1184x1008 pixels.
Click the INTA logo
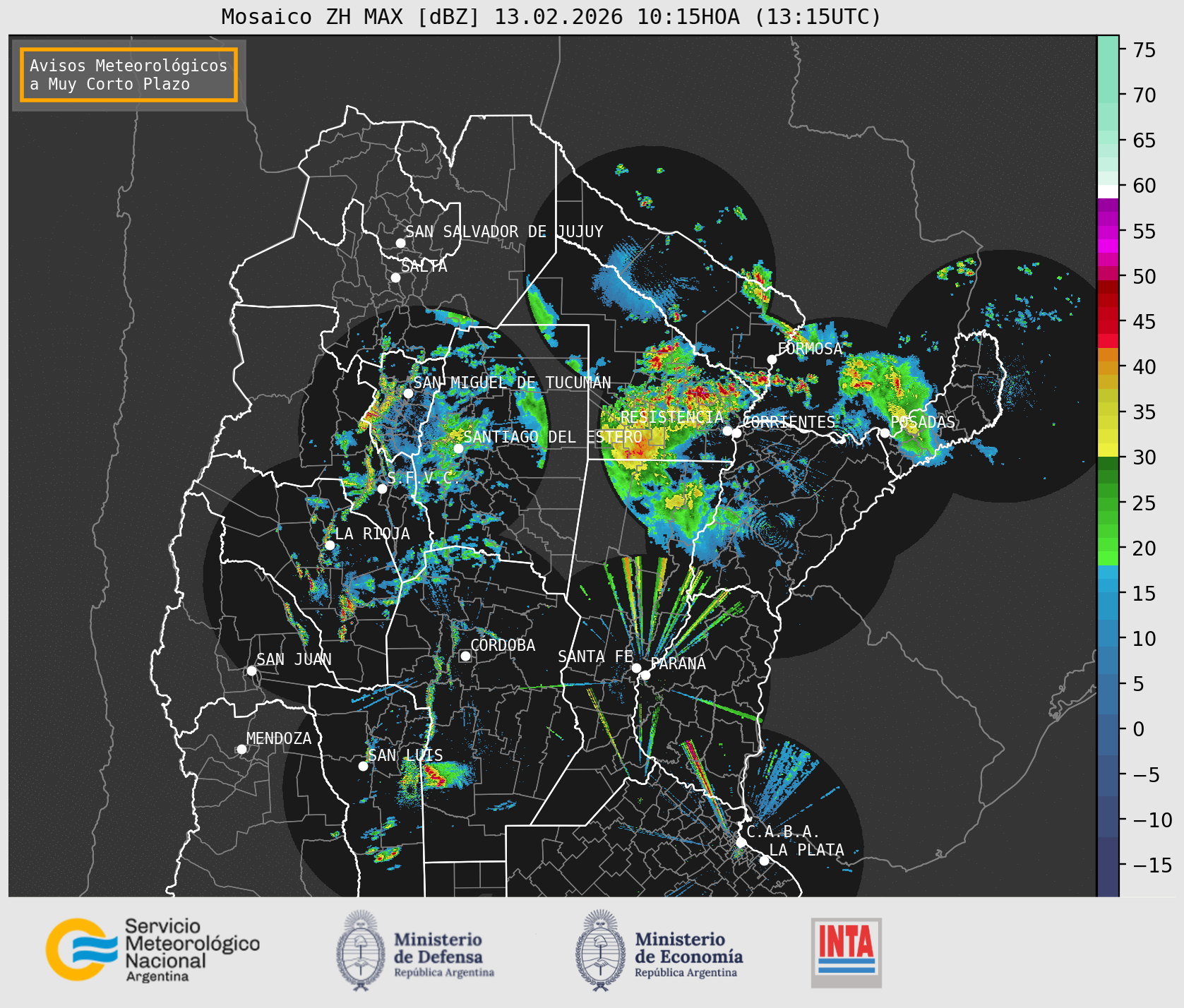tap(847, 952)
